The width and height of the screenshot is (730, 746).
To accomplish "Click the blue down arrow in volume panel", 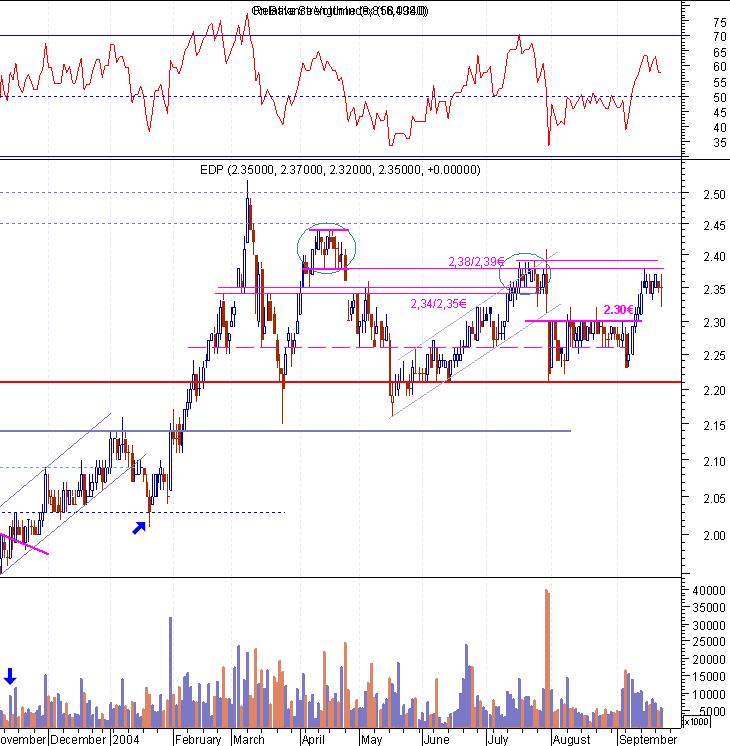I will coord(10,676).
